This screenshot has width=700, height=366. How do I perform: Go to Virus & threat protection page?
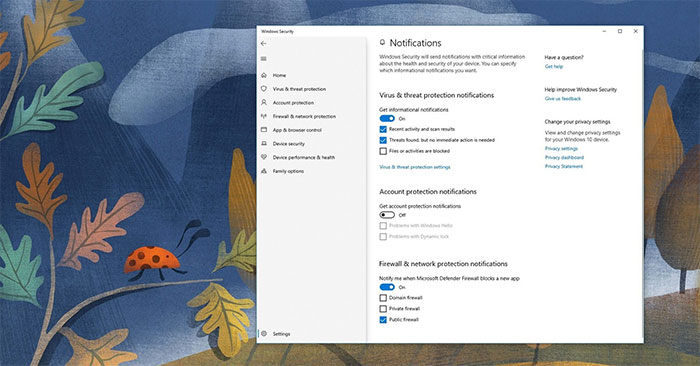click(299, 89)
